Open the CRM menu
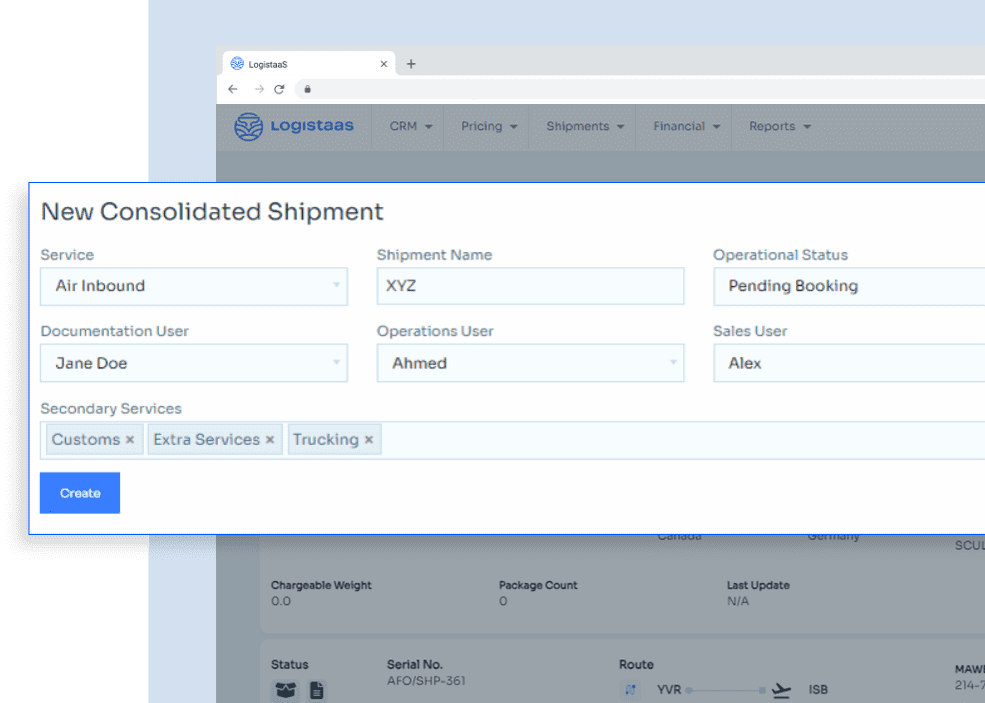The image size is (985, 703). [x=411, y=126]
